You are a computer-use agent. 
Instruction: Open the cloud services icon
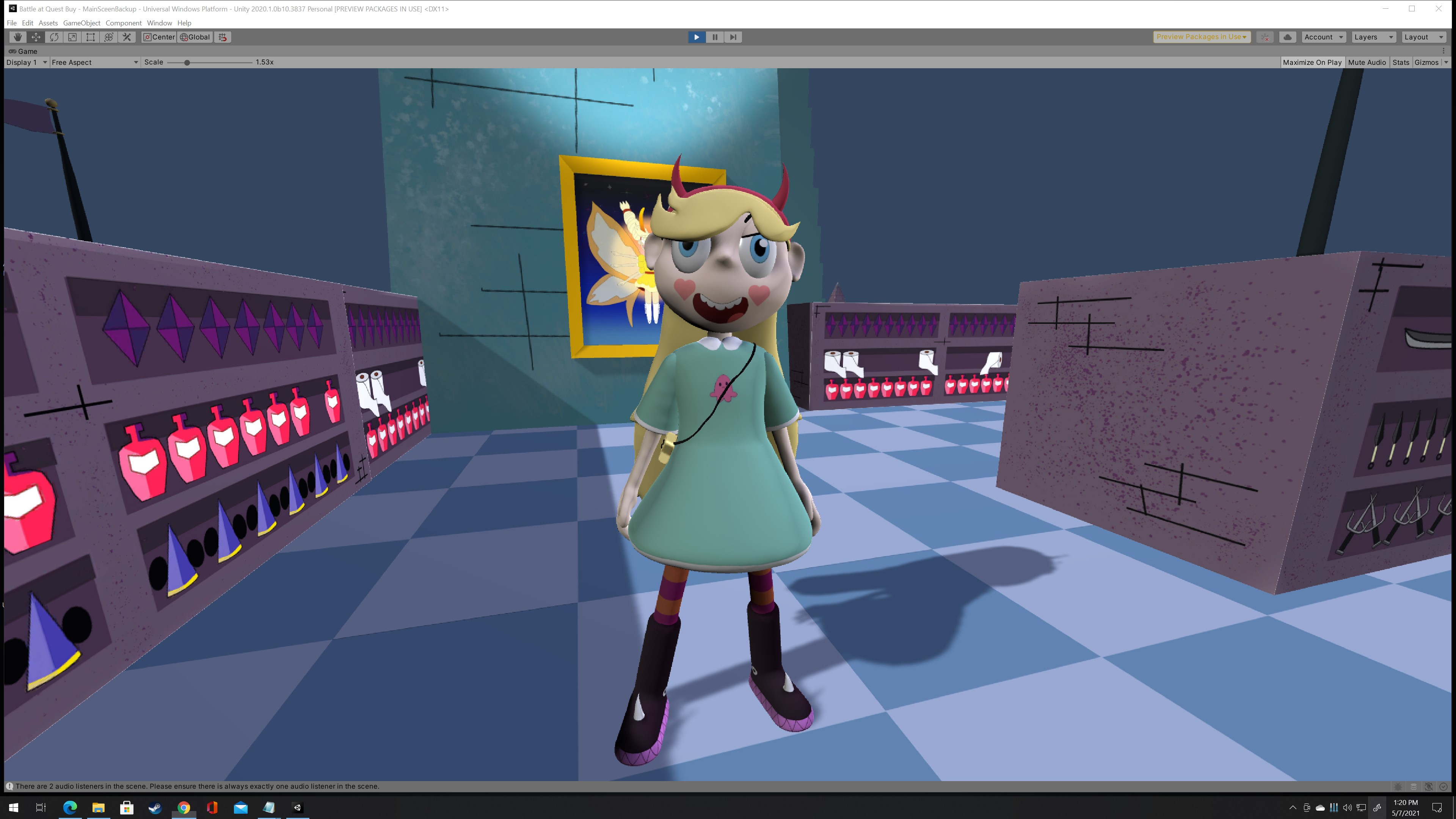pyautogui.click(x=1288, y=37)
